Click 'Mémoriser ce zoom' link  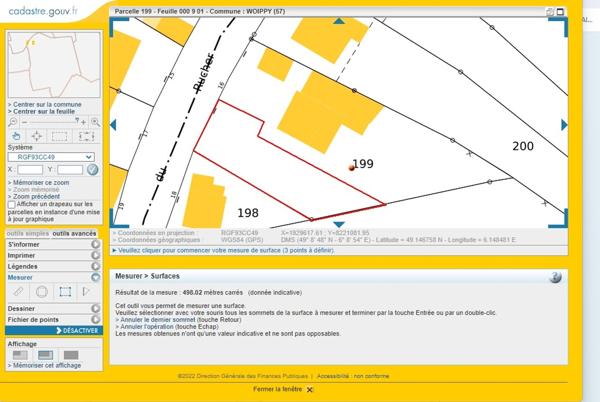(39, 182)
